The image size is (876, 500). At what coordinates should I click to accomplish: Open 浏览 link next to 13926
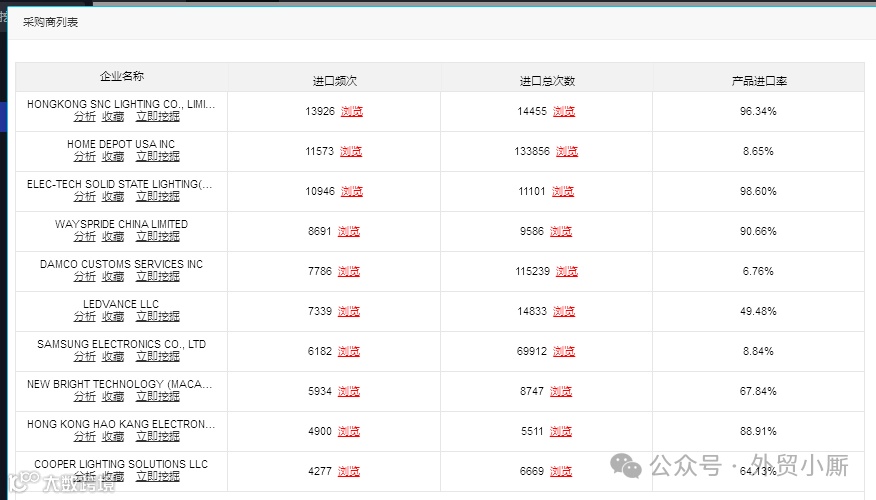351,111
